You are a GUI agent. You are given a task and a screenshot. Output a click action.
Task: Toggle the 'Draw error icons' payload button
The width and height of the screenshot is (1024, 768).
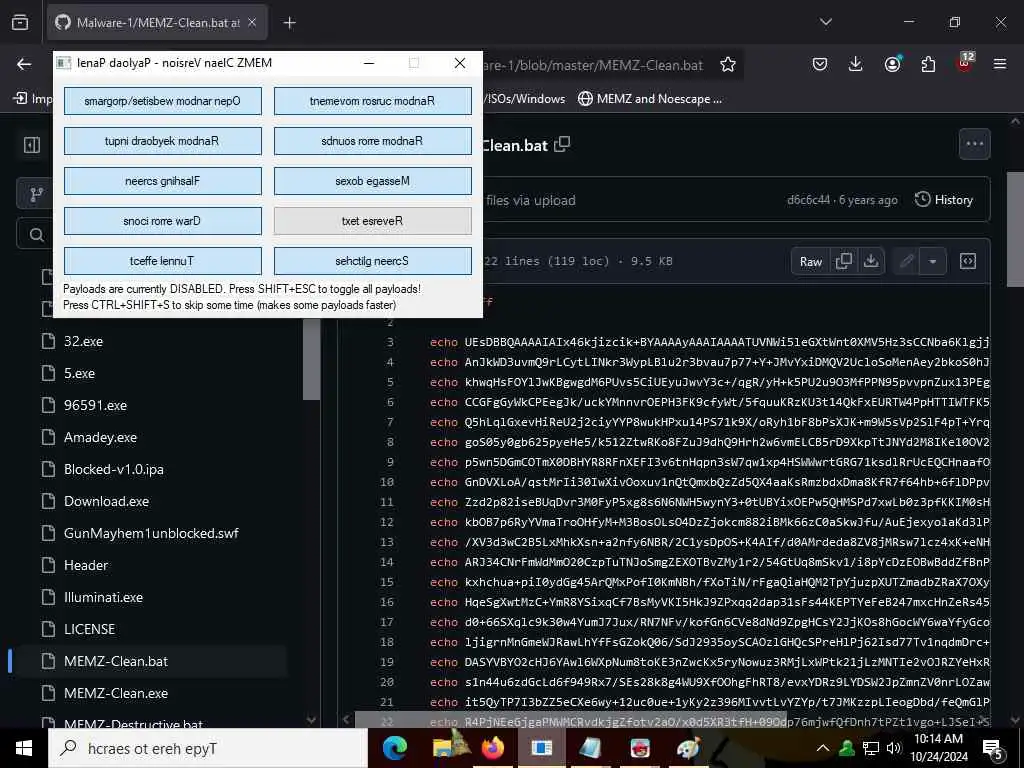click(163, 221)
